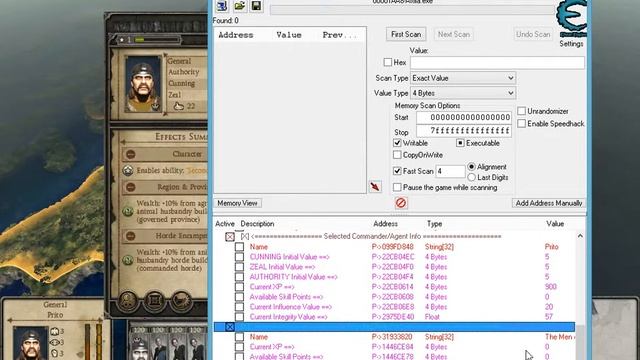Click Add Address Manually

point(549,203)
